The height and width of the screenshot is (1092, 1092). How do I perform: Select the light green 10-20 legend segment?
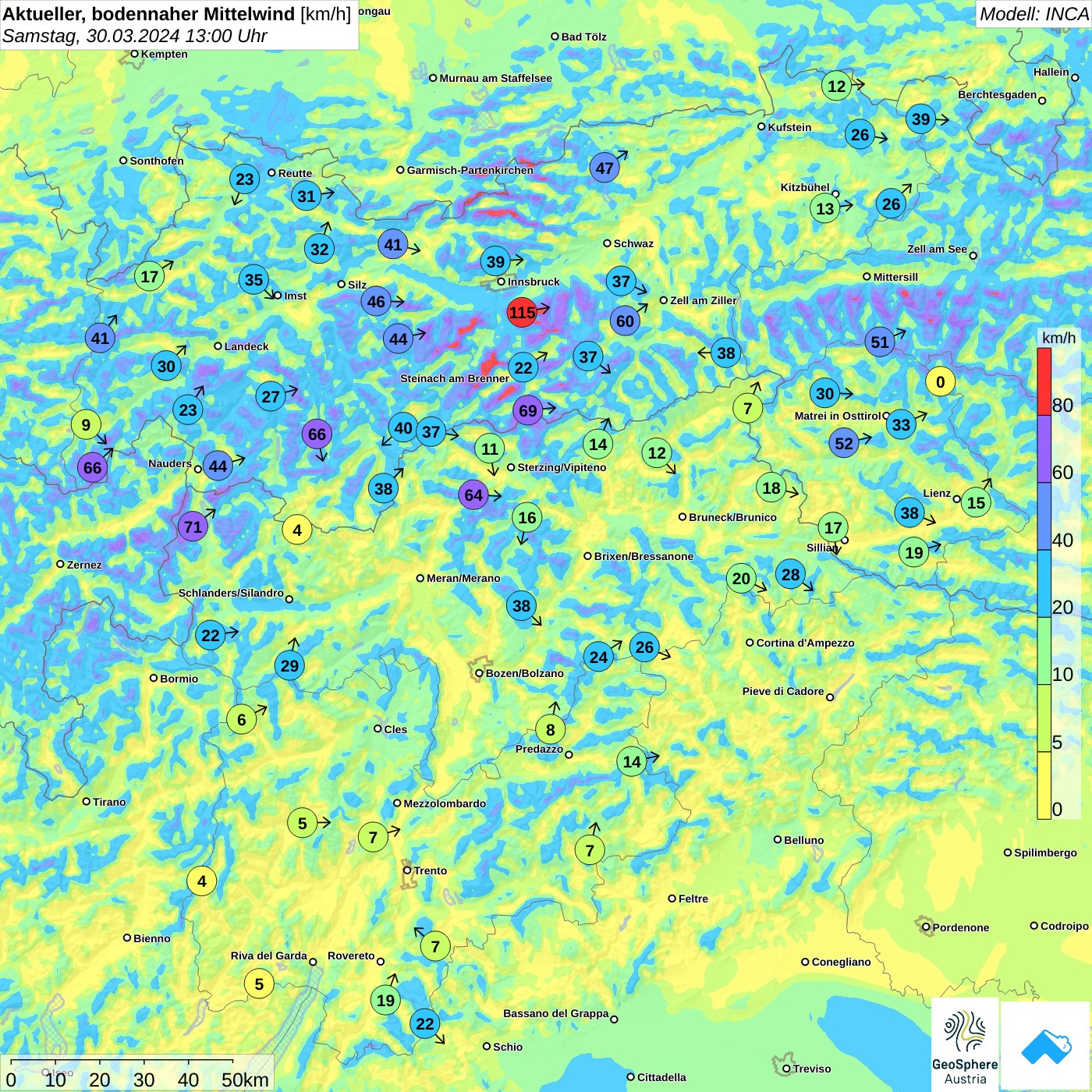tap(1044, 651)
